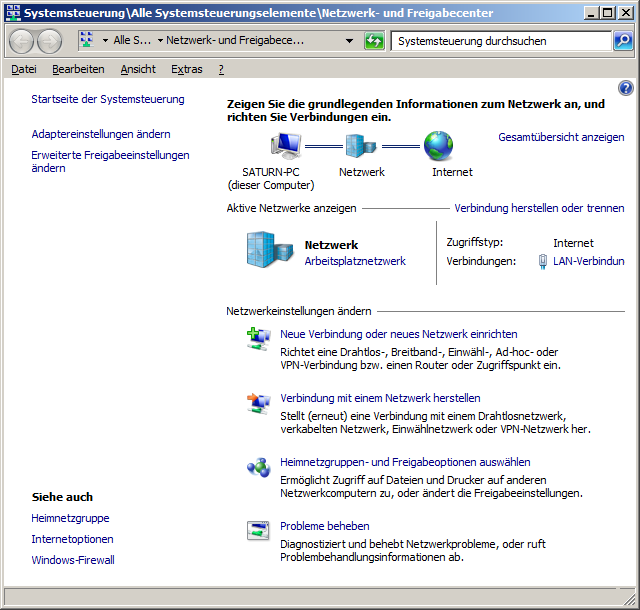Click 'Zugriffstyp:' label
The width and height of the screenshot is (640, 610).
pyautogui.click(x=475, y=243)
